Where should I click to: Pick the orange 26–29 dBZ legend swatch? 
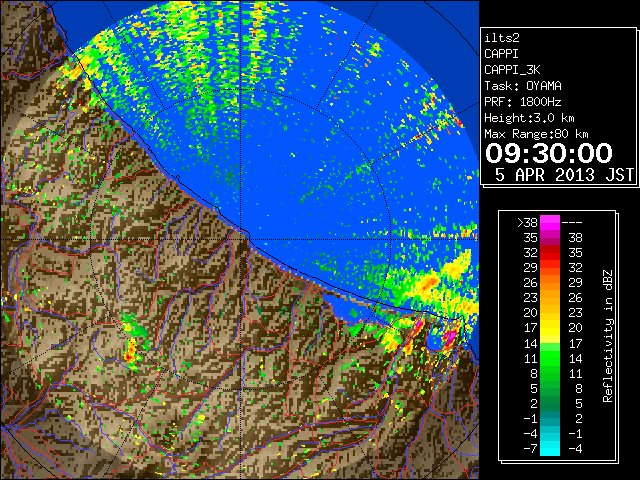pyautogui.click(x=550, y=283)
